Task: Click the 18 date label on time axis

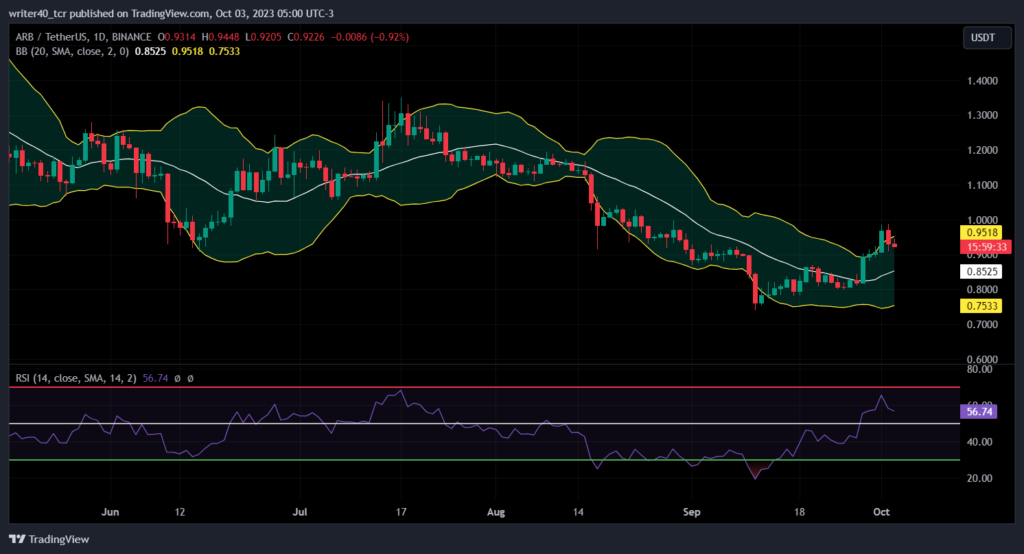Action: click(799, 512)
